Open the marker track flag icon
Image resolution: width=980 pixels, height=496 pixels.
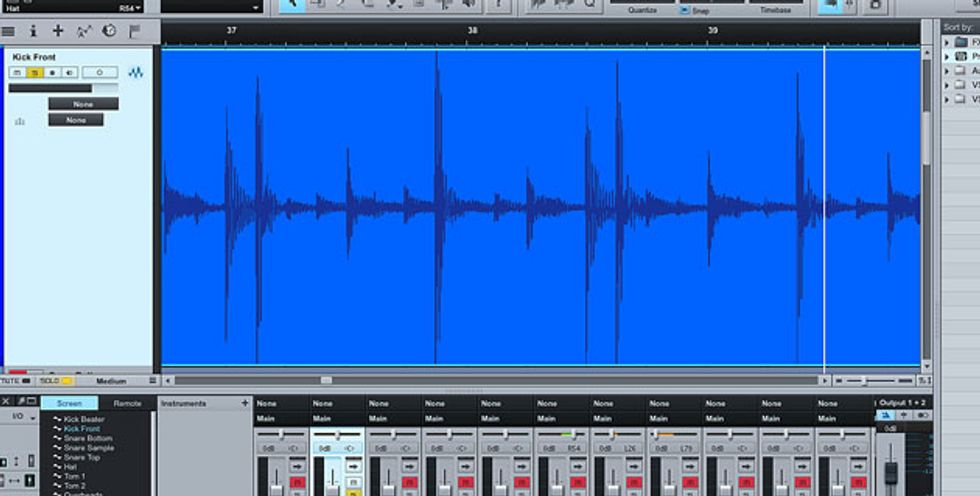(135, 31)
